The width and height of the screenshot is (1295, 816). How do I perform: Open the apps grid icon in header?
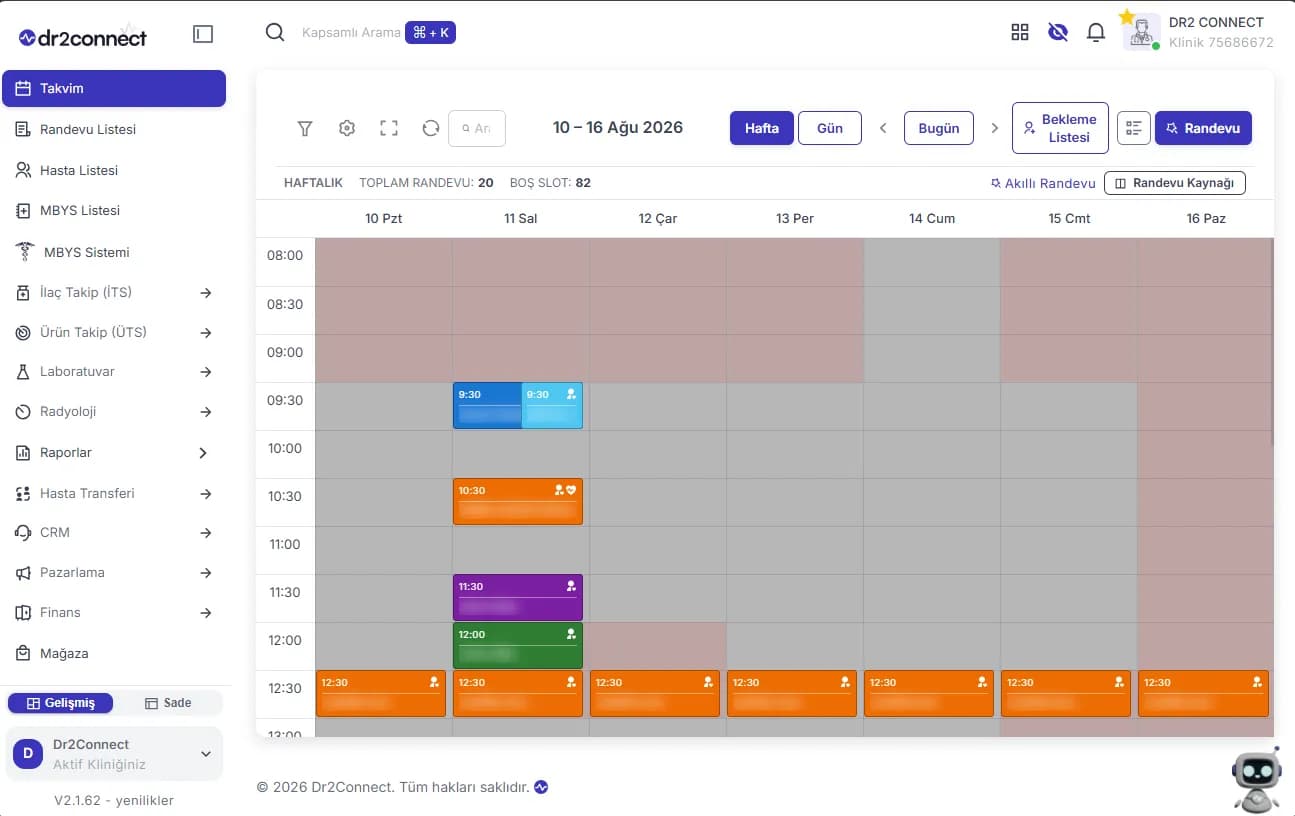(1020, 32)
